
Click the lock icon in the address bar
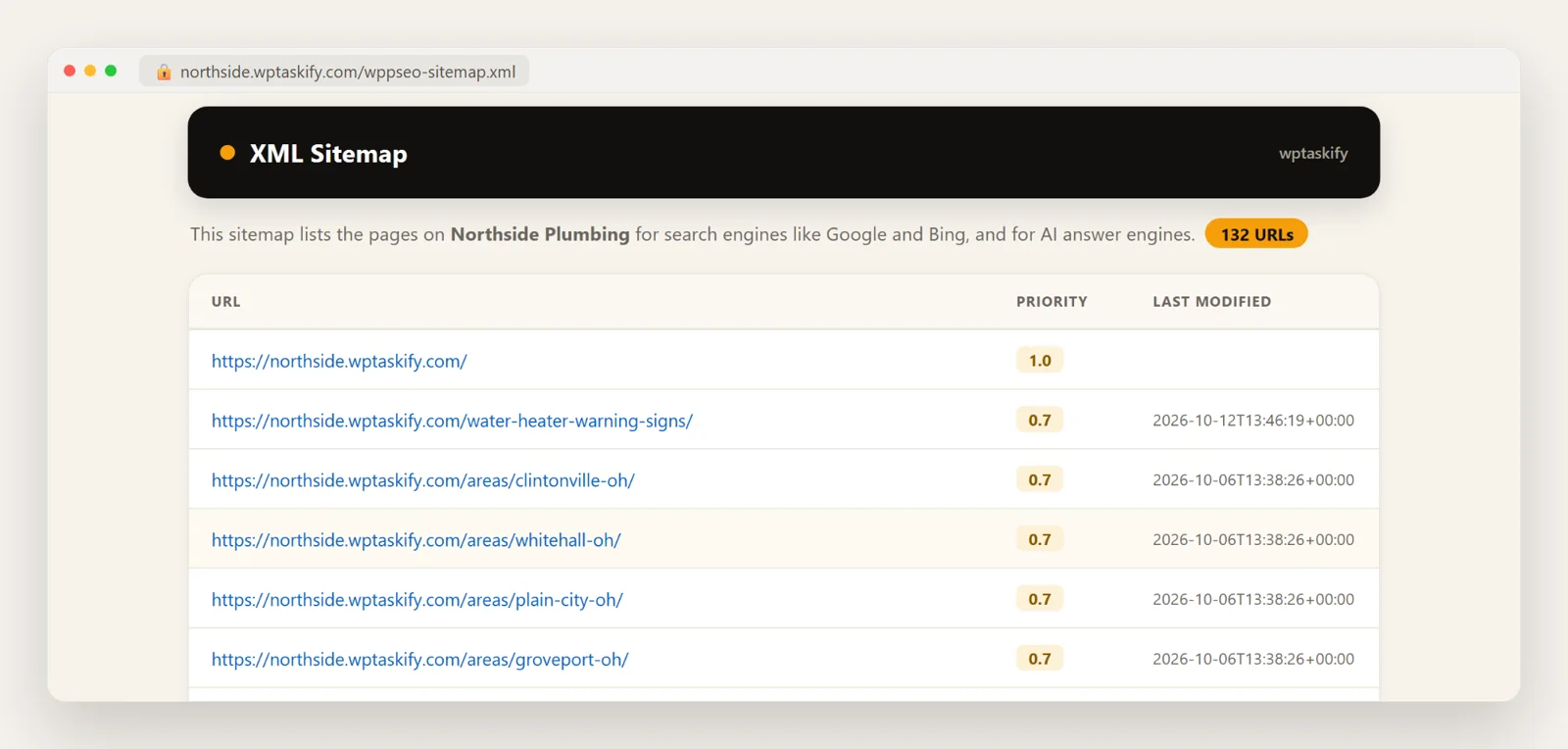164,72
